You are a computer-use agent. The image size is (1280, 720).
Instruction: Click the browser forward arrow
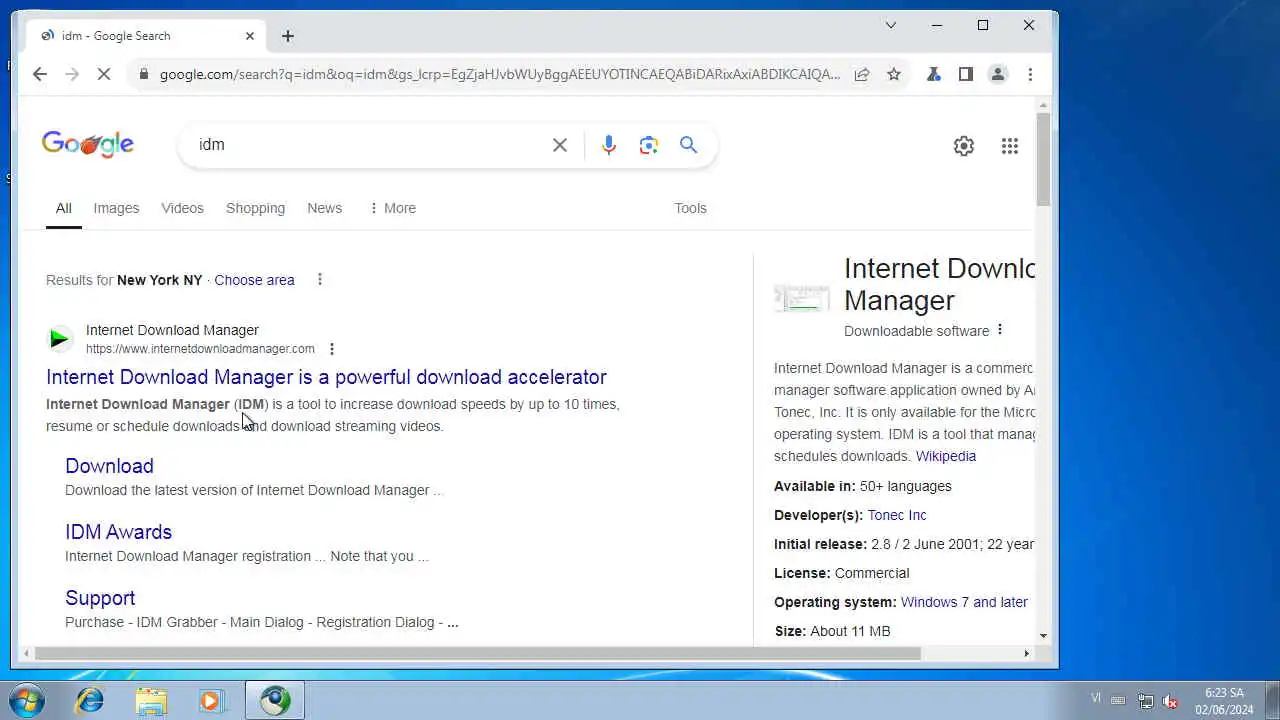click(72, 74)
